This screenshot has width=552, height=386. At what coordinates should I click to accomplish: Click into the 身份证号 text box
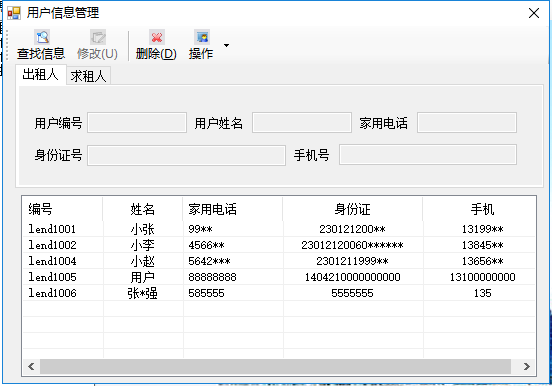187,155
